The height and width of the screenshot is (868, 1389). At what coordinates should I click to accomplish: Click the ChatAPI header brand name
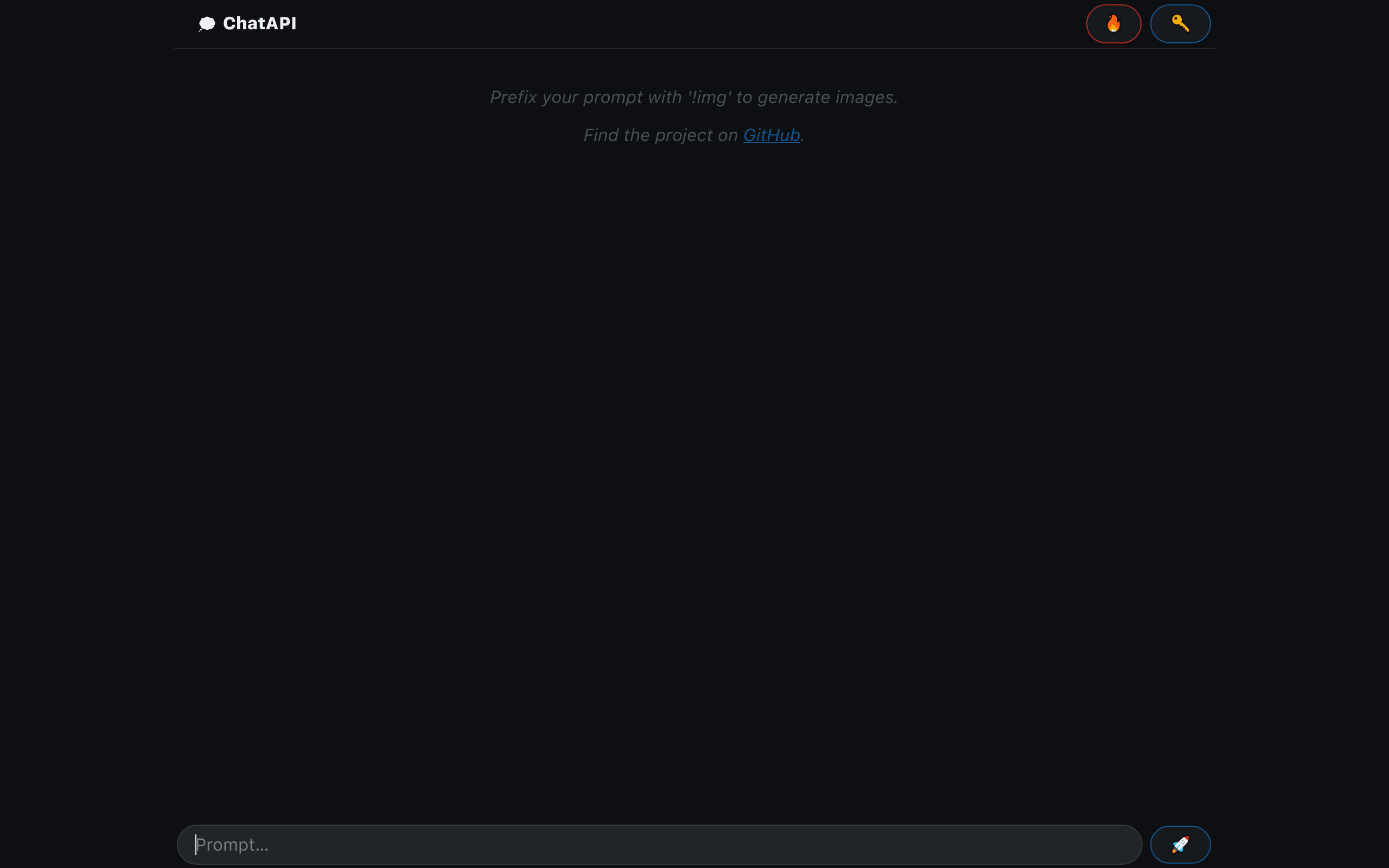[259, 23]
